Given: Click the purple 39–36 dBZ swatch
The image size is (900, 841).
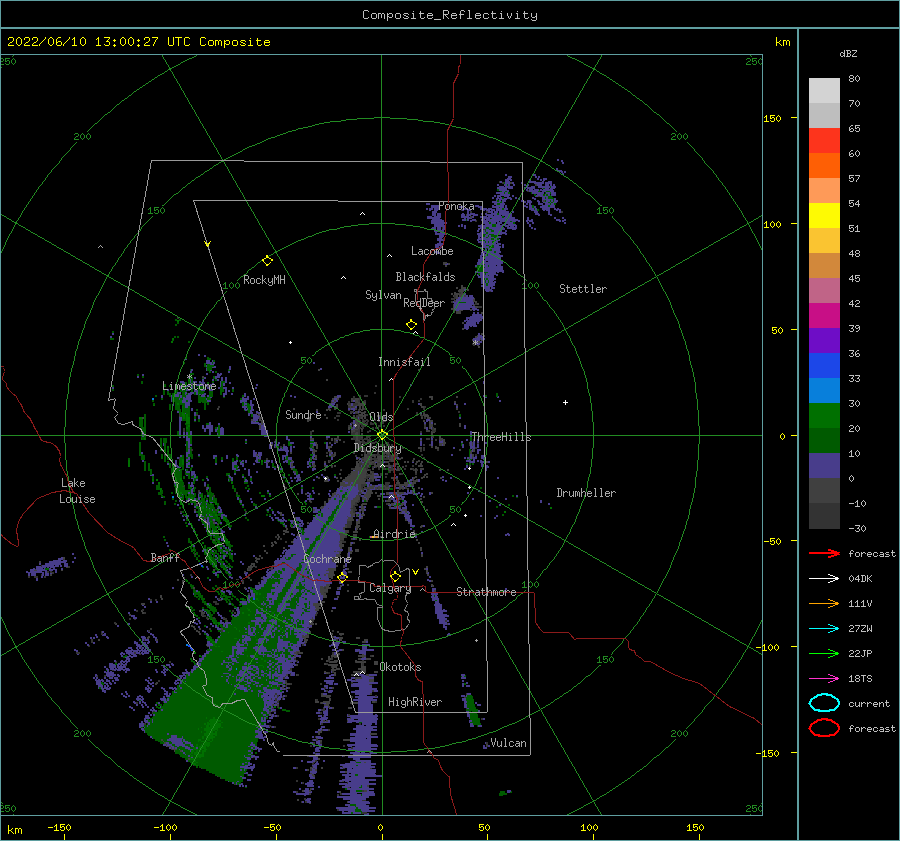Looking at the screenshot, I should pyautogui.click(x=824, y=340).
